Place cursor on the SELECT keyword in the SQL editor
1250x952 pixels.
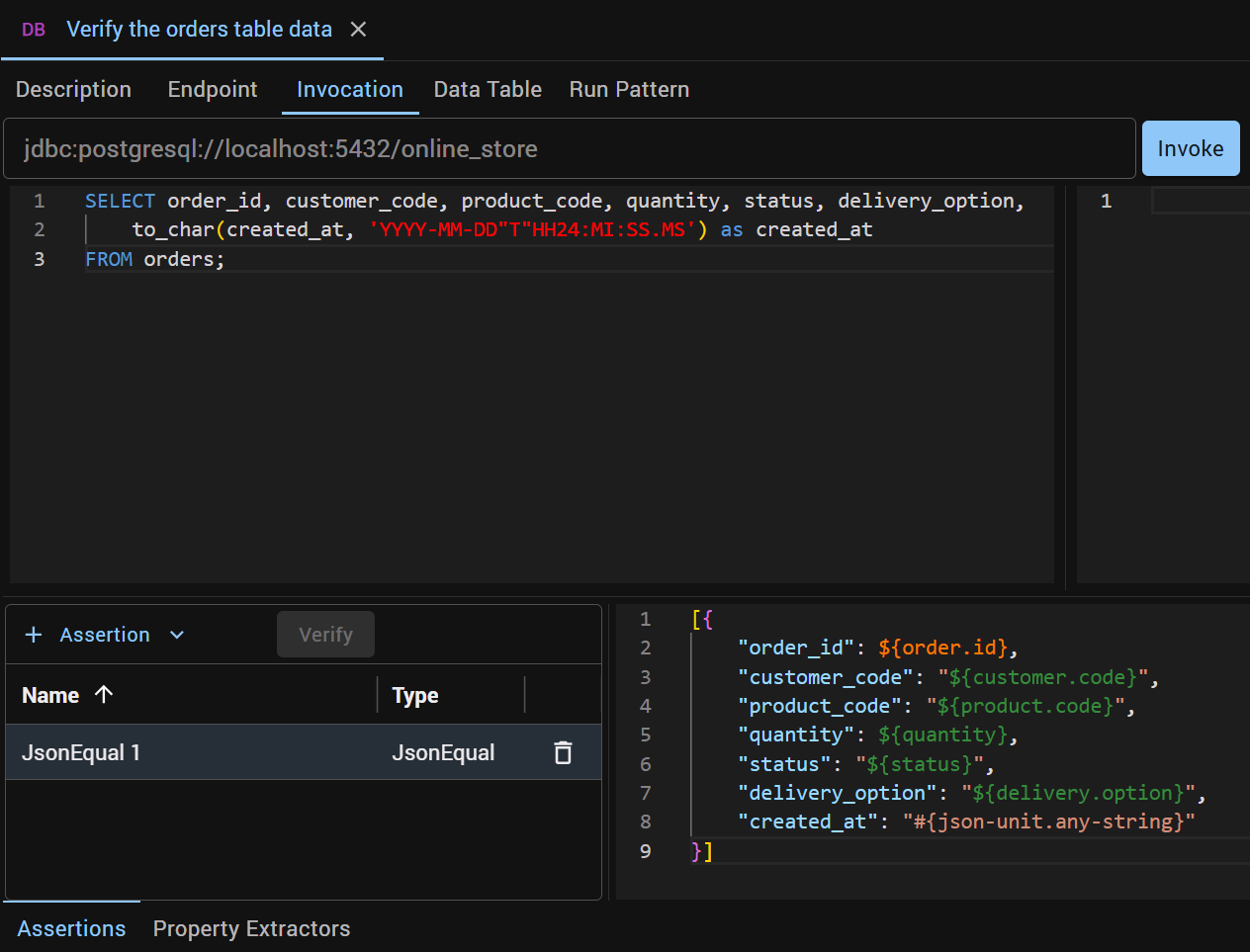click(x=120, y=201)
